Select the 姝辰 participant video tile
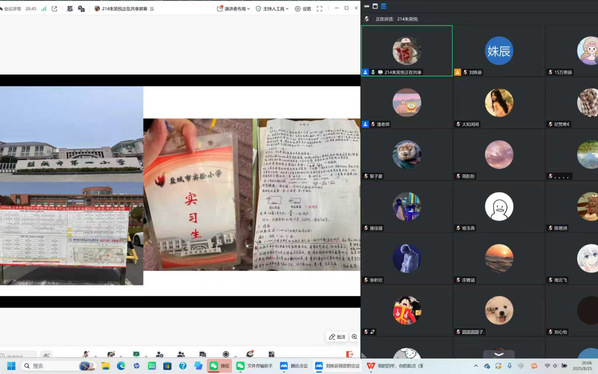 [499, 51]
